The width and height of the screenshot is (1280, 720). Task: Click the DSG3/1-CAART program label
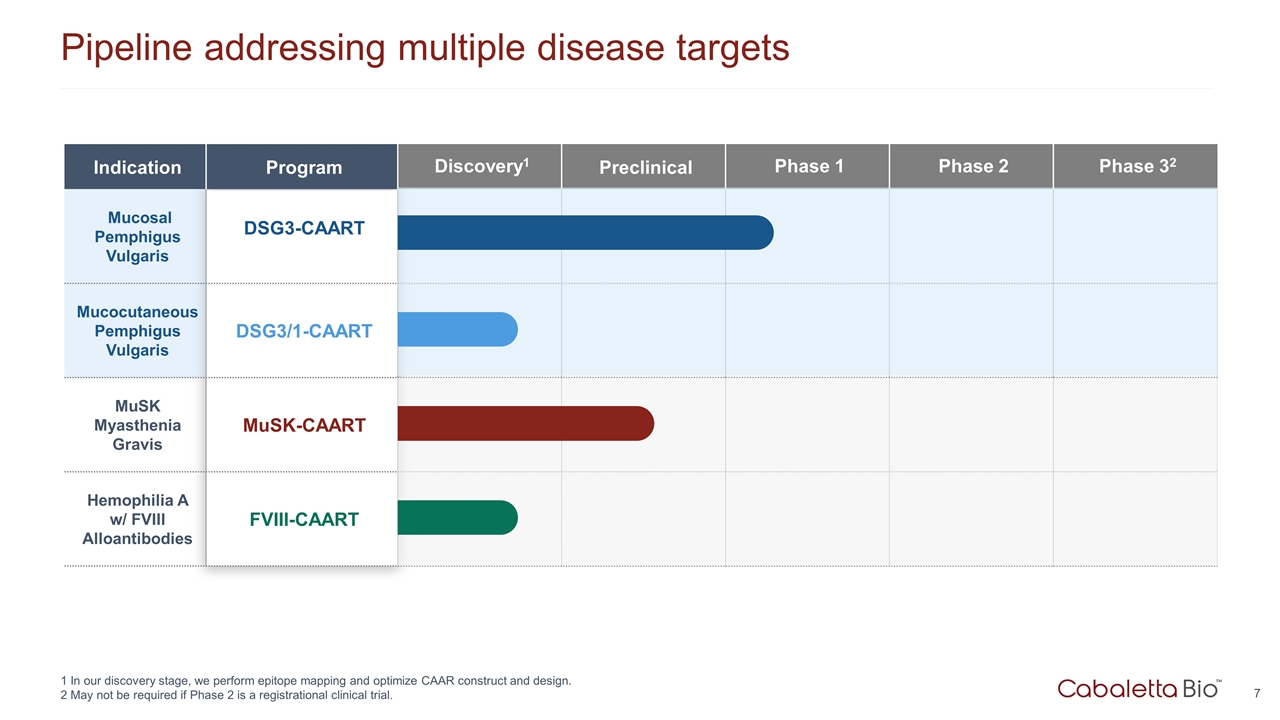click(x=304, y=331)
